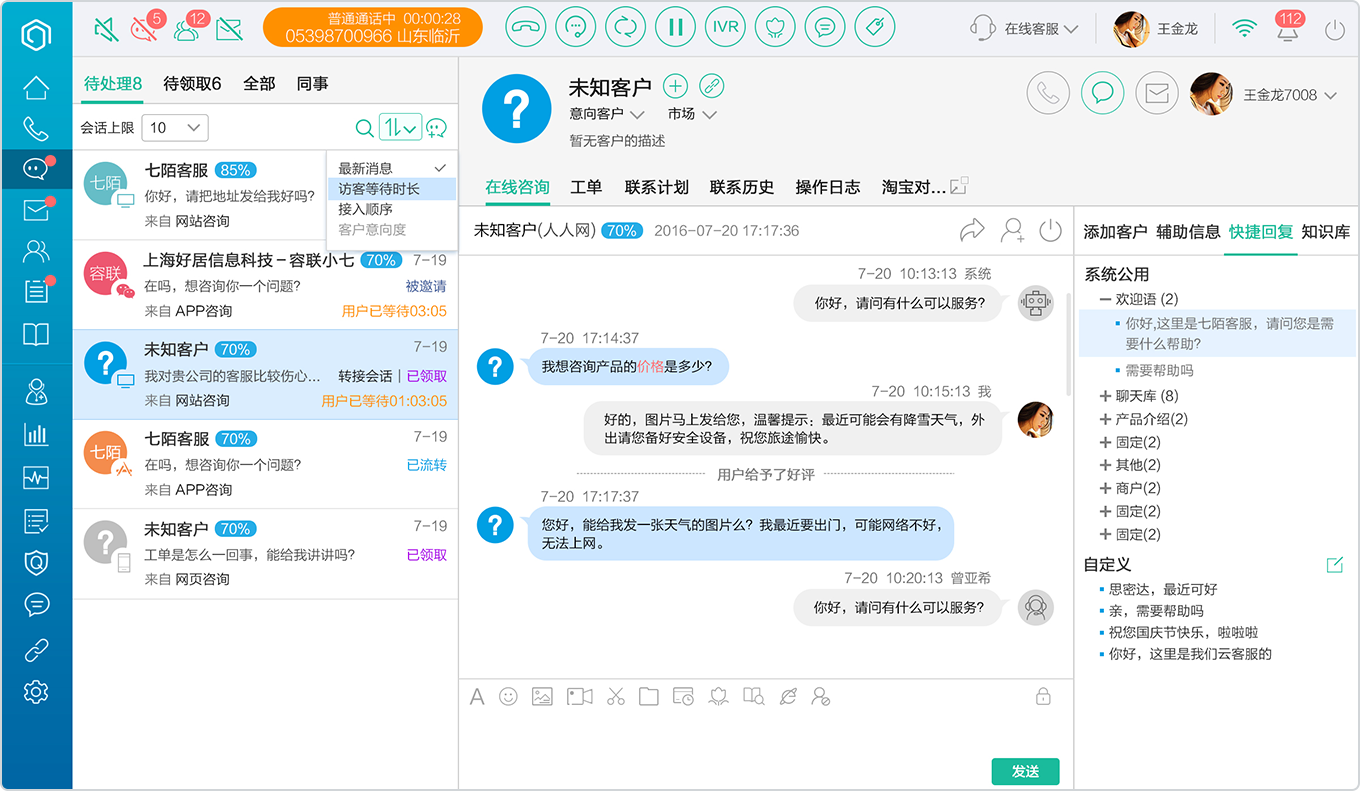Image resolution: width=1360 pixels, height=791 pixels.
Task: Click the hang up call icon
Action: [526, 27]
